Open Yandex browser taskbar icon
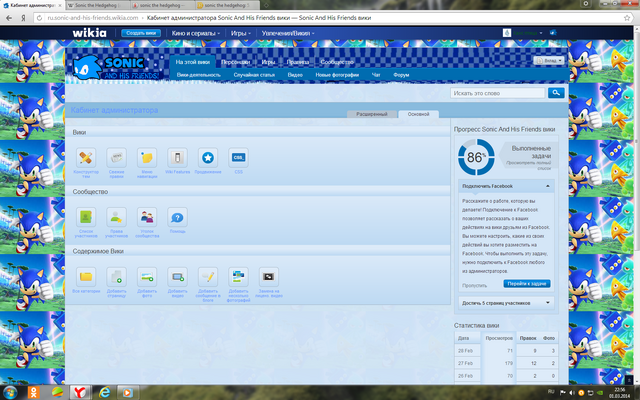 (x=80, y=393)
